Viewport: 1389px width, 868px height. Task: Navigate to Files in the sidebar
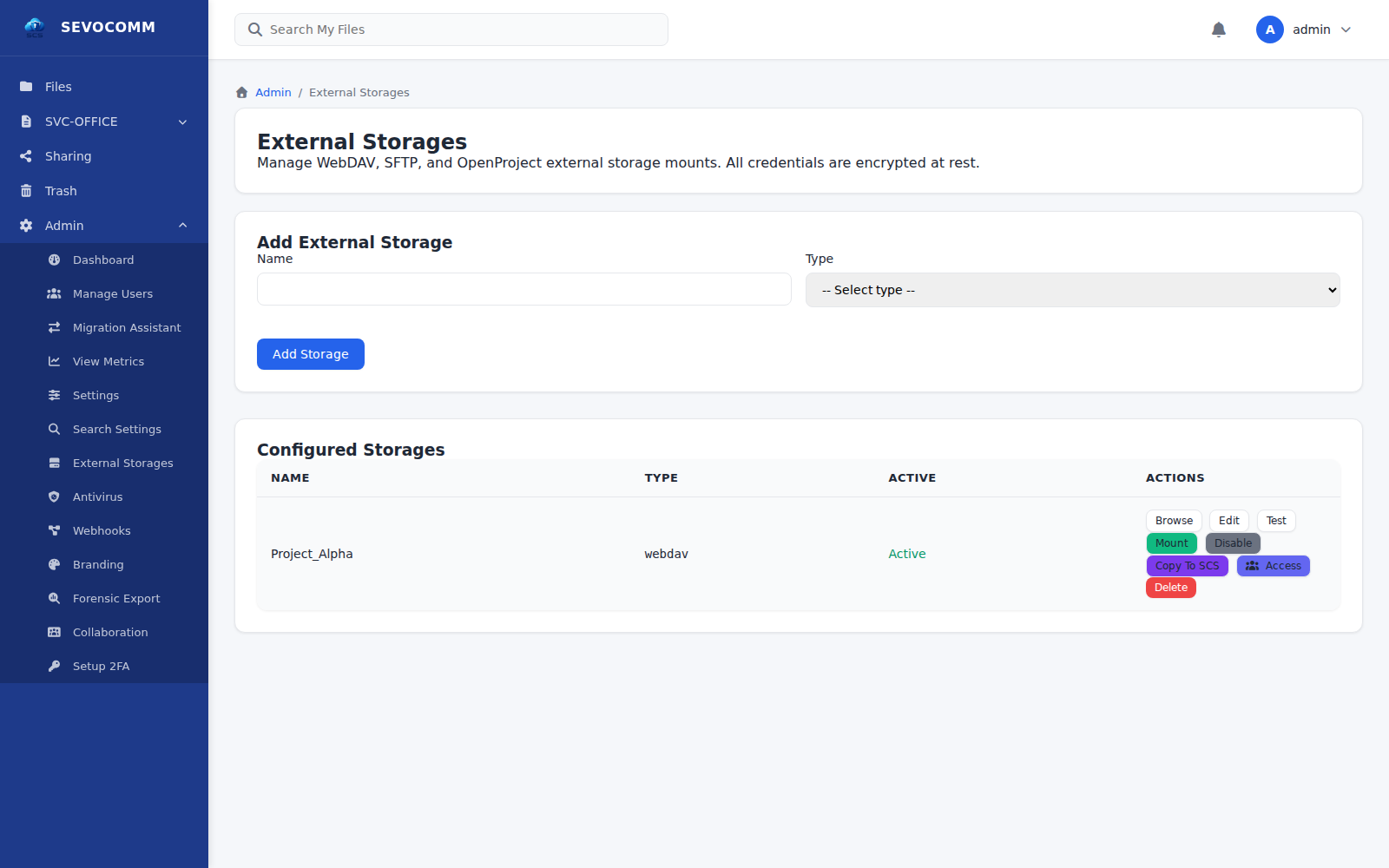click(x=57, y=86)
